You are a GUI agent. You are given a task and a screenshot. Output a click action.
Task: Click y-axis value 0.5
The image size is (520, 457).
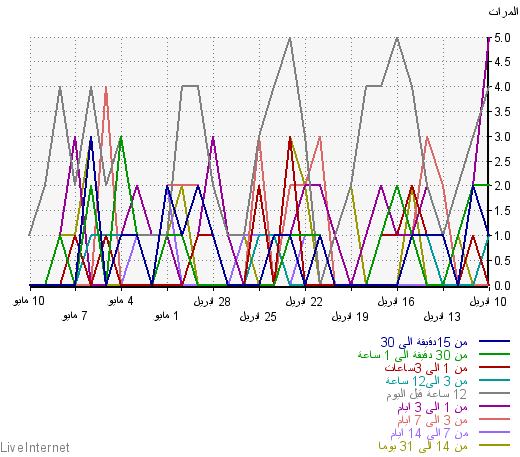(502, 261)
